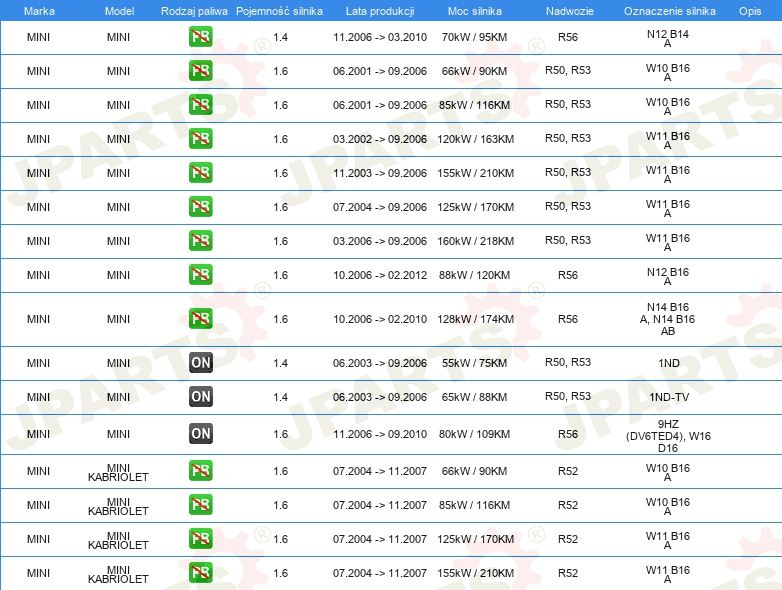Screen dimensions: 782x590
Task: Select date range 11.2006 -> 03.2010
Action: pos(380,37)
